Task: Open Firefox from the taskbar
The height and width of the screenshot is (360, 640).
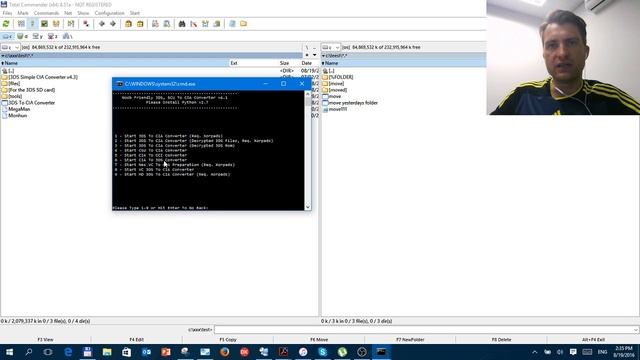Action: (x=224, y=352)
